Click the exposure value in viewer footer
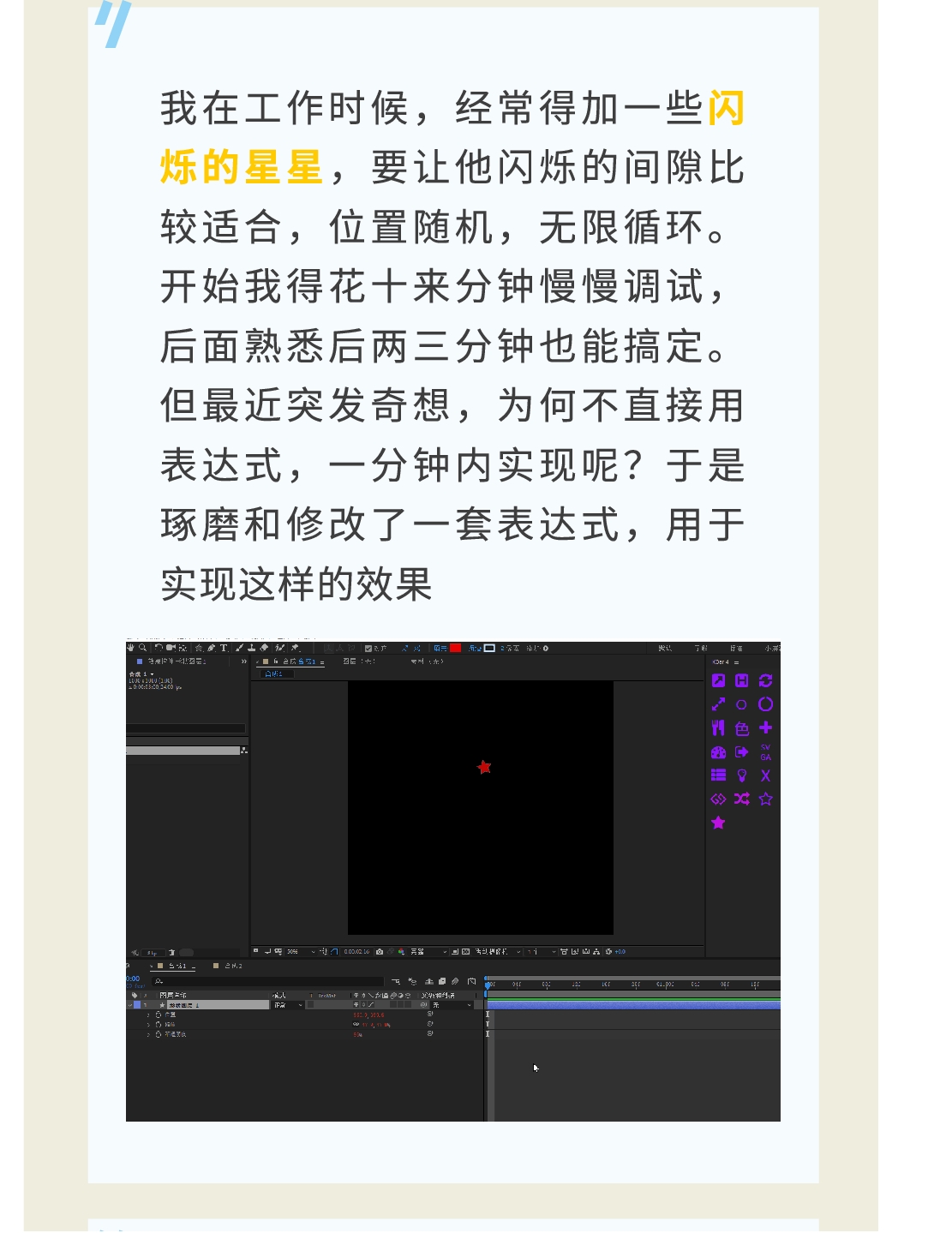 point(620,952)
